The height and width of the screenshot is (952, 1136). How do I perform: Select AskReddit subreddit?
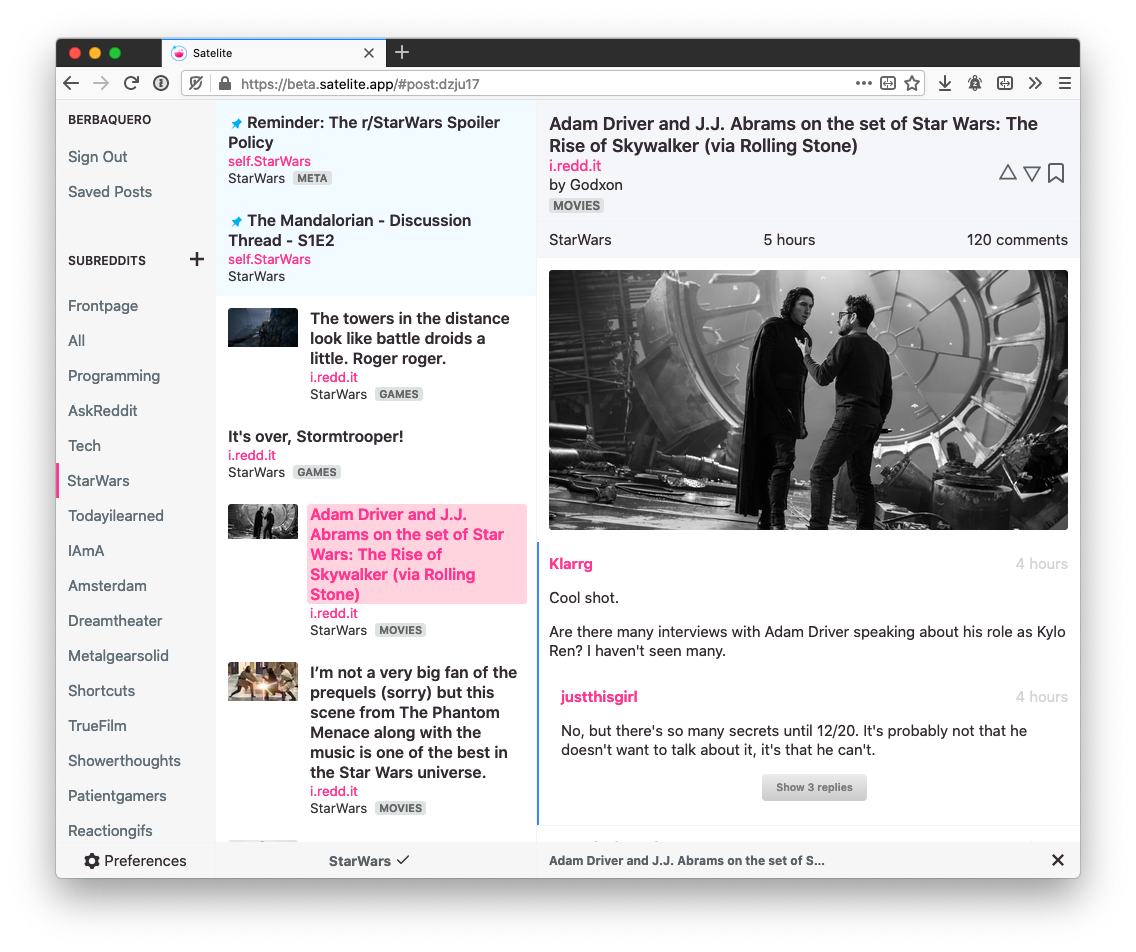[x=102, y=411]
